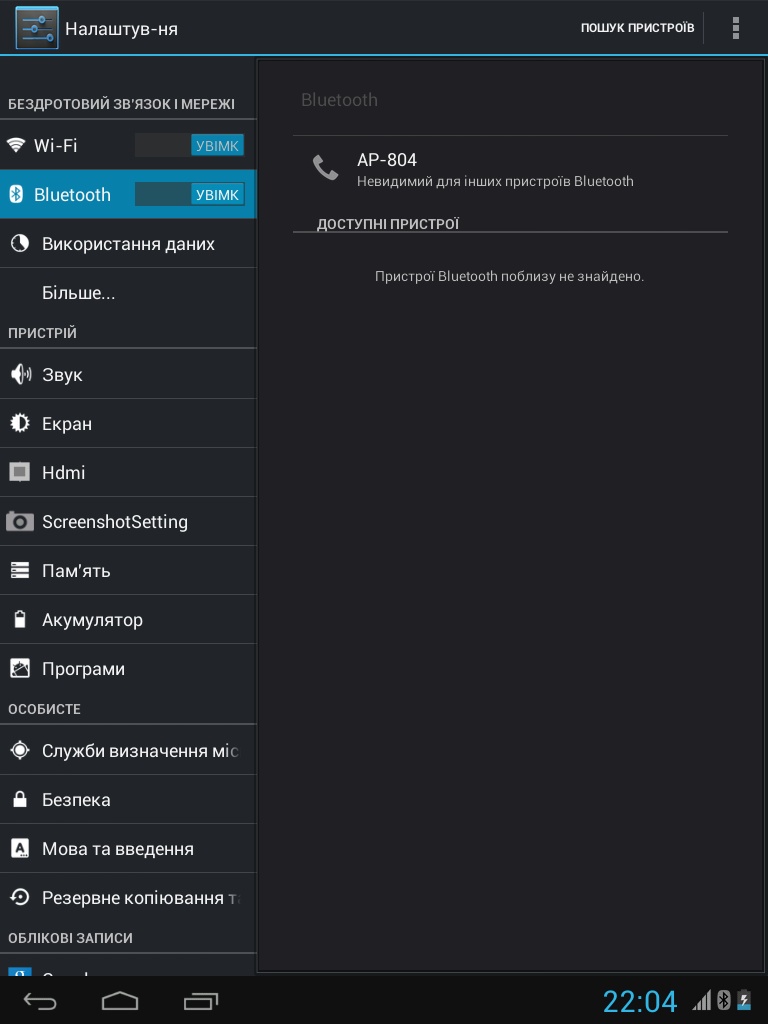Turn off the Wi-Fi switch
The height and width of the screenshot is (1024, 768).
click(189, 146)
